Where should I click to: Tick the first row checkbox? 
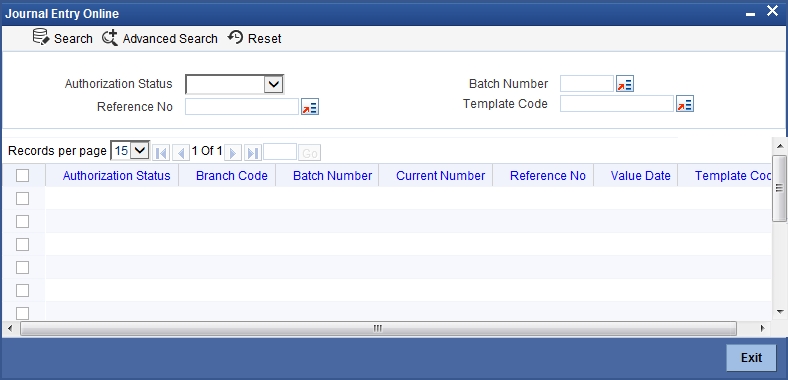[x=22, y=199]
